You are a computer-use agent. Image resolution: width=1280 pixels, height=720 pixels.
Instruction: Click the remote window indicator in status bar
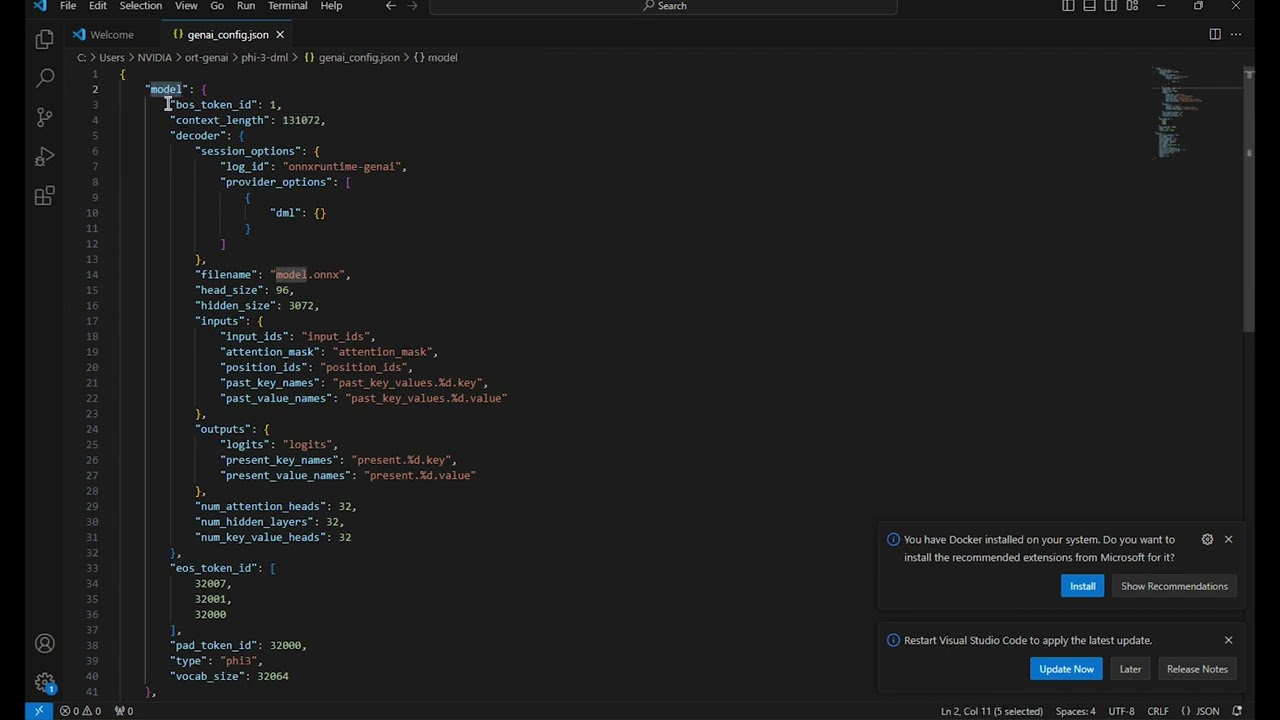pyautogui.click(x=38, y=711)
